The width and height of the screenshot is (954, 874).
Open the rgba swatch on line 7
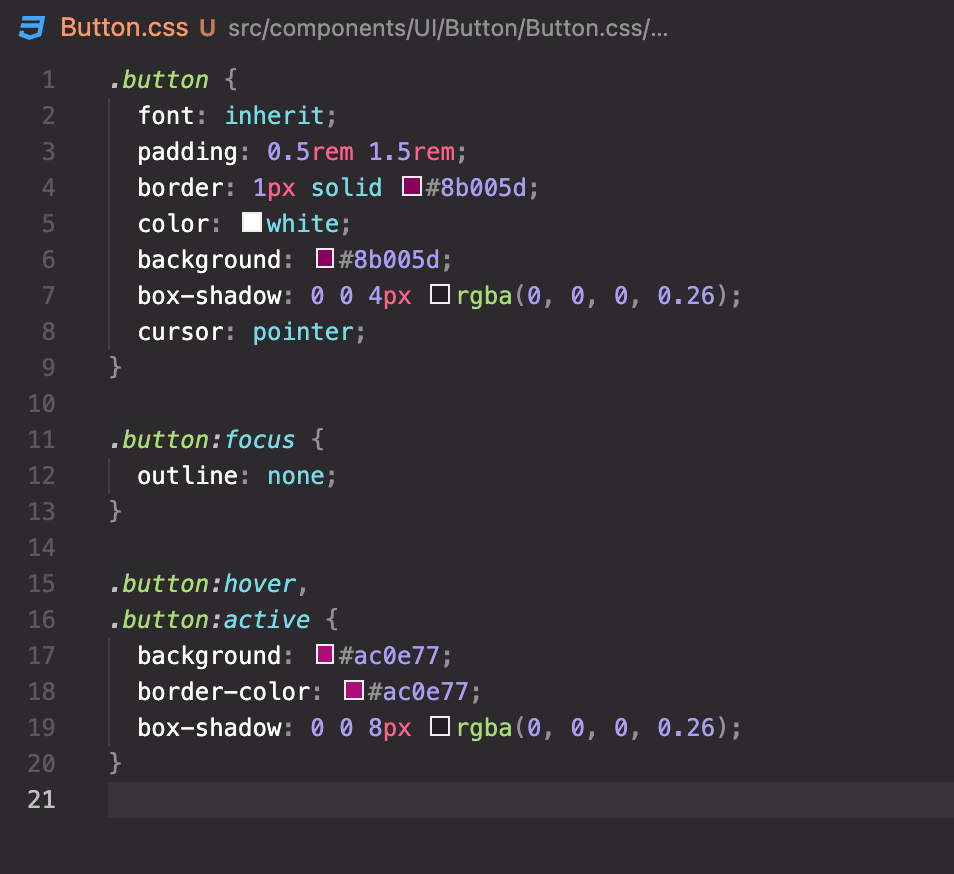point(440,294)
